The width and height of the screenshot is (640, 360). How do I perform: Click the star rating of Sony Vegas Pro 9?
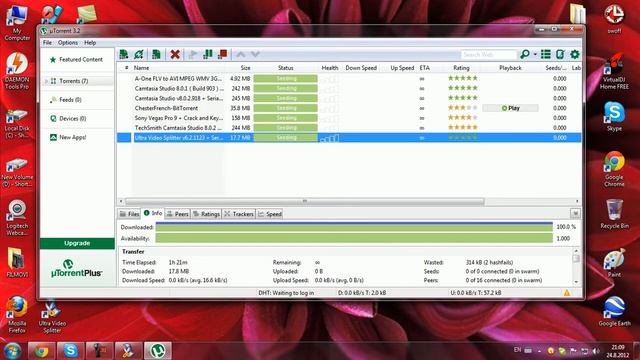tap(463, 118)
